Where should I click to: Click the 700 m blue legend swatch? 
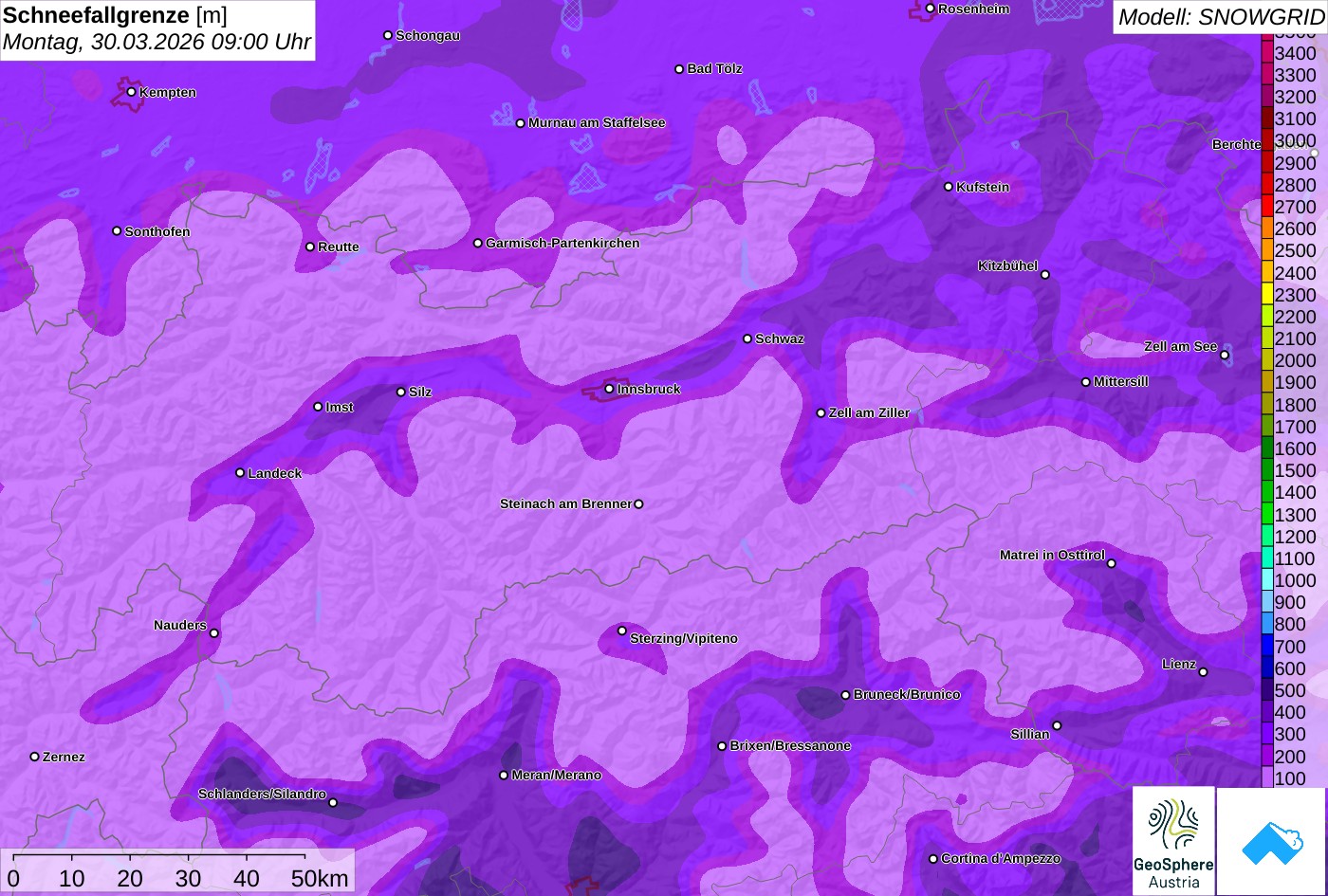pos(1266,647)
